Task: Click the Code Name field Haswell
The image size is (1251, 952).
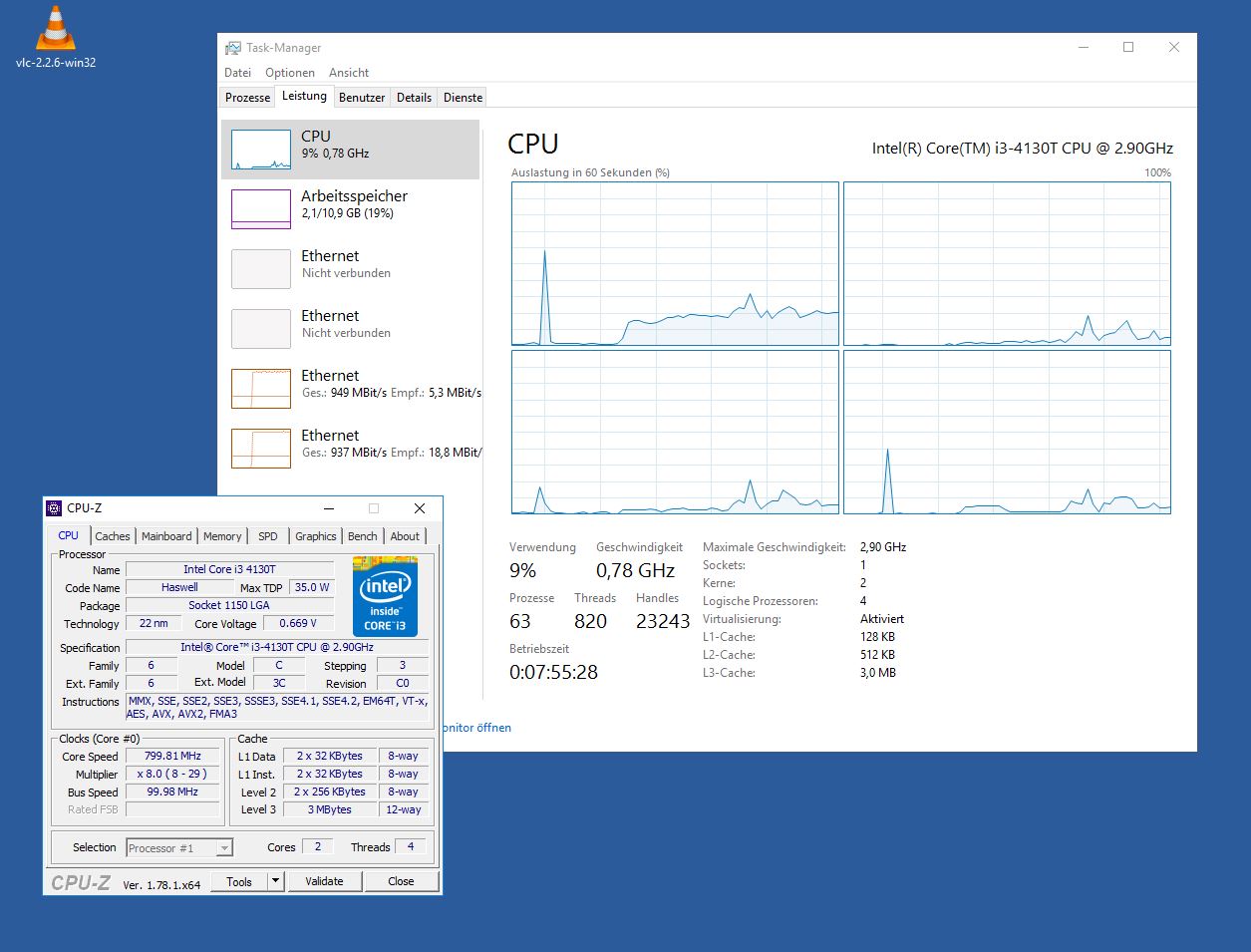Action: tap(179, 587)
